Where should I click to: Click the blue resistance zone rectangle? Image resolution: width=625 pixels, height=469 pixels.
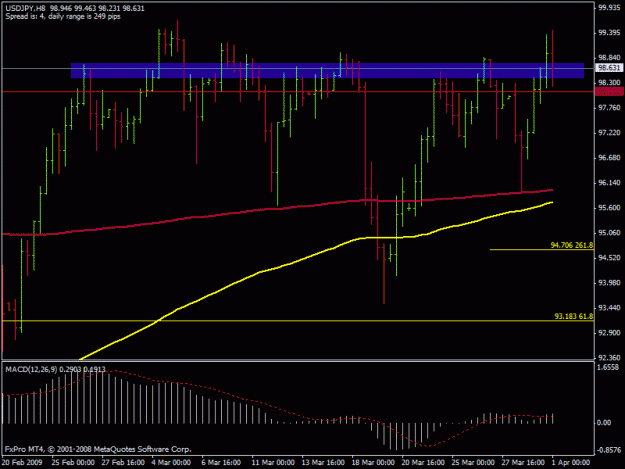pos(327,71)
